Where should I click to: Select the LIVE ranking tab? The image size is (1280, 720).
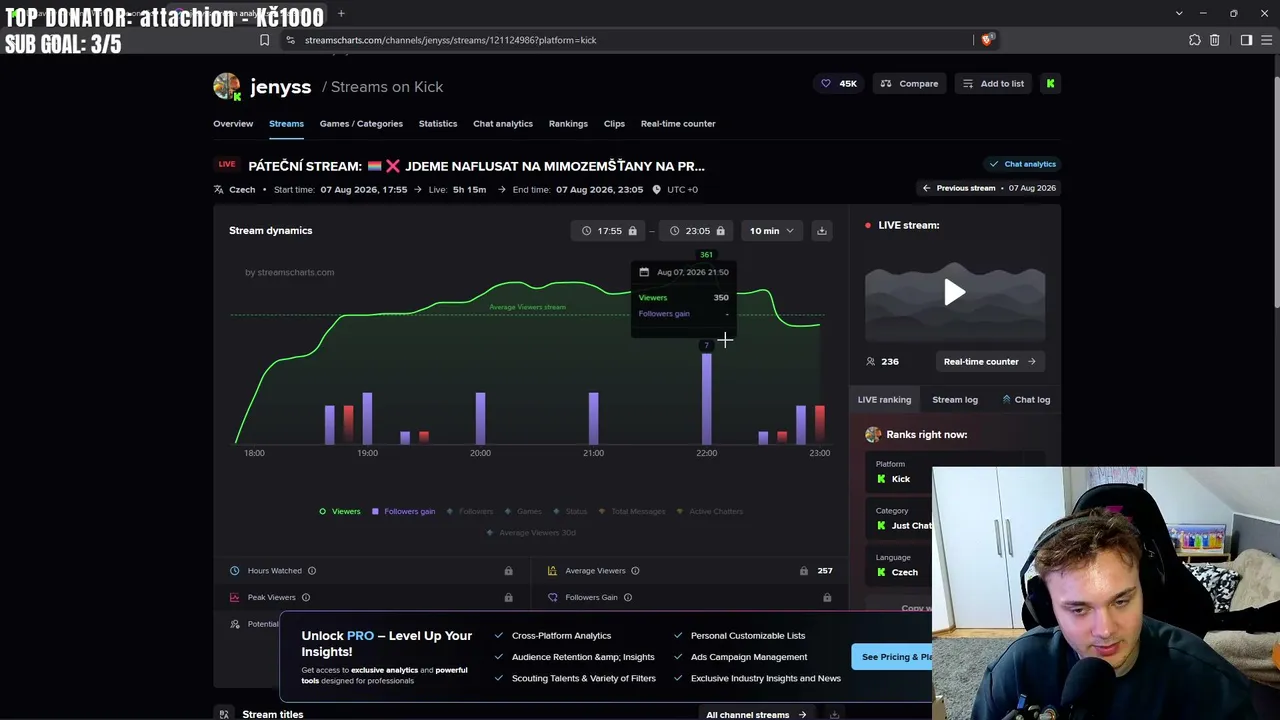tap(884, 400)
